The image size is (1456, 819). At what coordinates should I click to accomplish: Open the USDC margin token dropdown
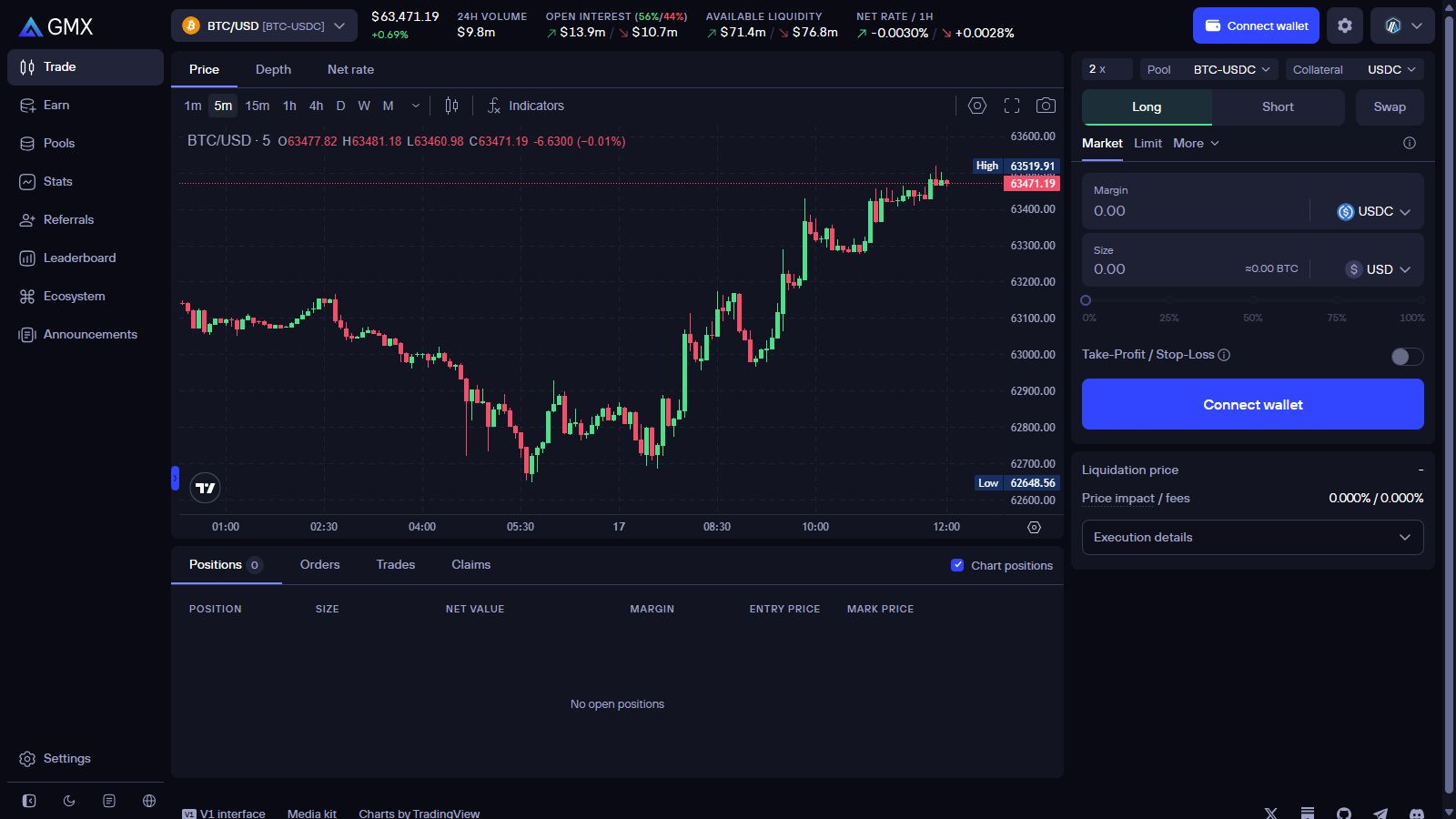click(1373, 211)
